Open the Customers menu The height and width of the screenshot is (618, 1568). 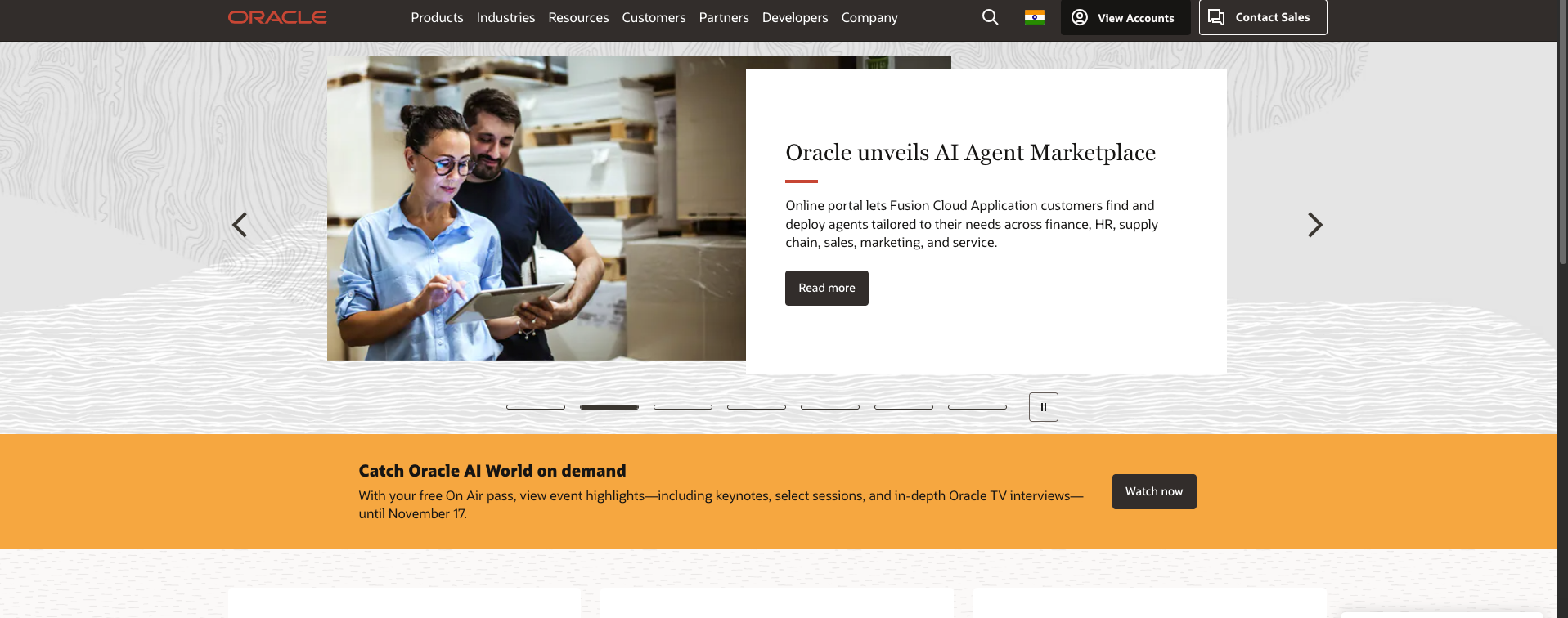point(654,17)
